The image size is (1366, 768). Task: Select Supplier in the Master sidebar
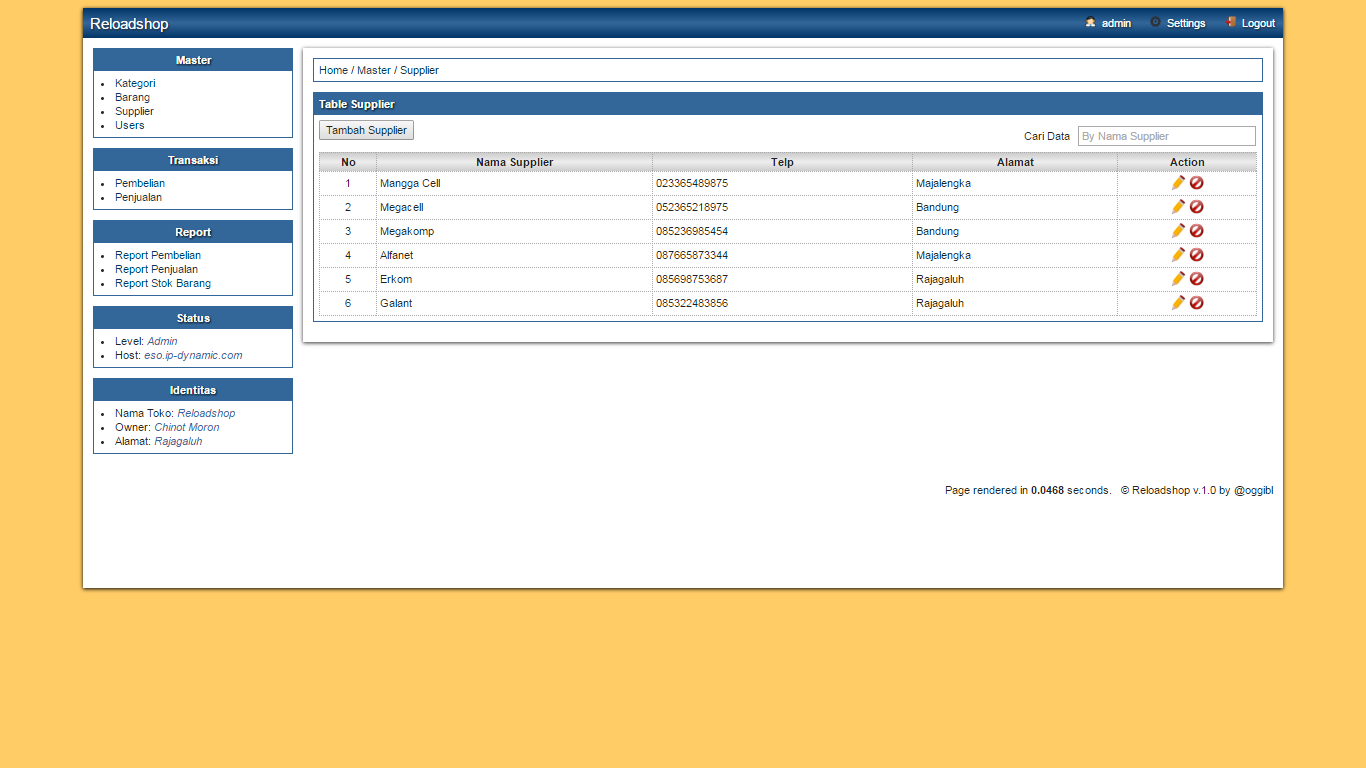click(134, 111)
